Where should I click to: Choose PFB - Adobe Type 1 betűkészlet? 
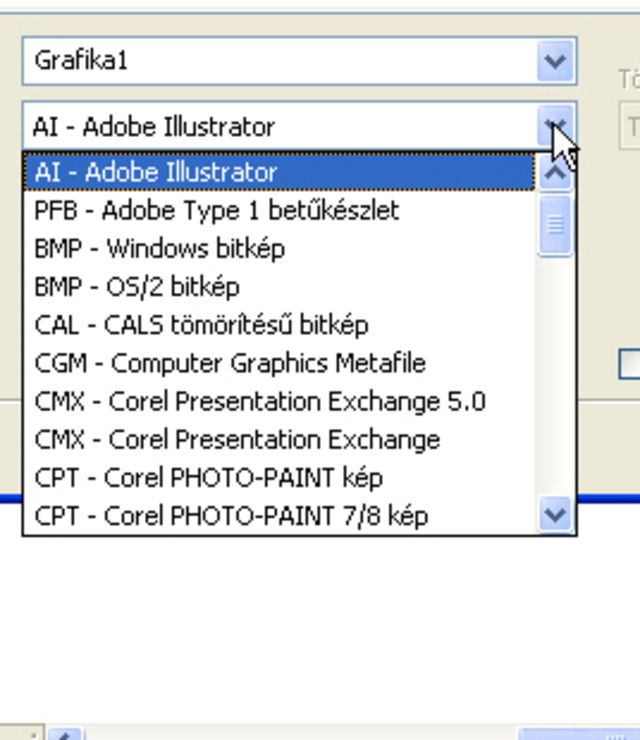tap(279, 210)
